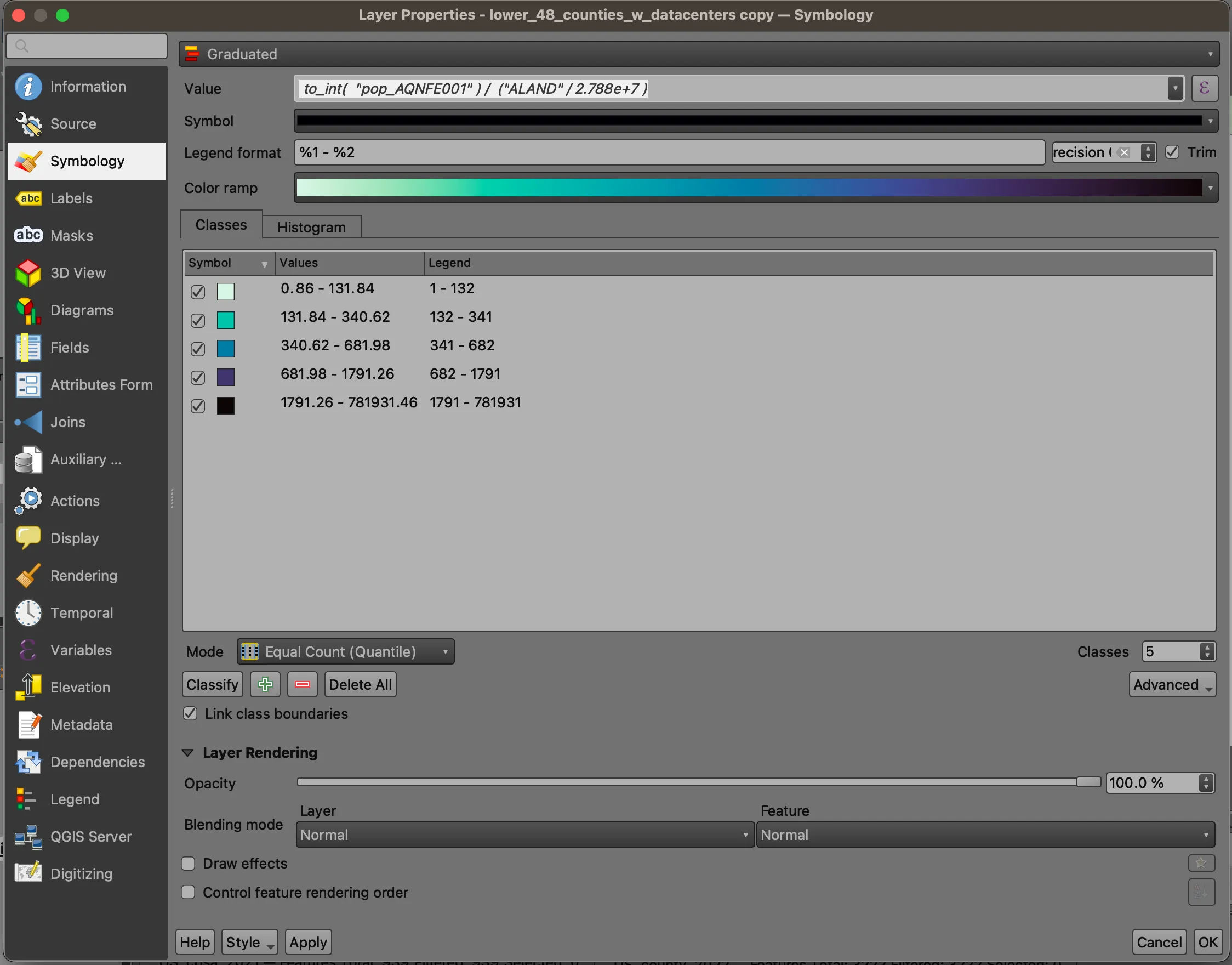Toggle Link class boundaries checkbox
The image size is (1232, 965).
(x=190, y=713)
